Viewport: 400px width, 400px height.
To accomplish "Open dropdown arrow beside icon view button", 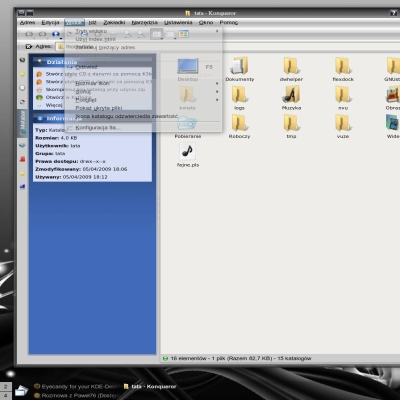I will [161, 38].
